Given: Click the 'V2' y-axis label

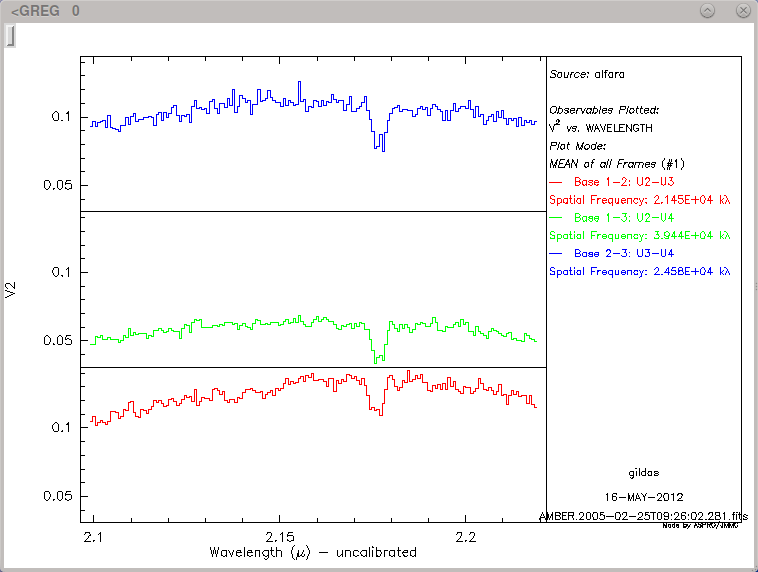Looking at the screenshot, I should pyautogui.click(x=11, y=290).
